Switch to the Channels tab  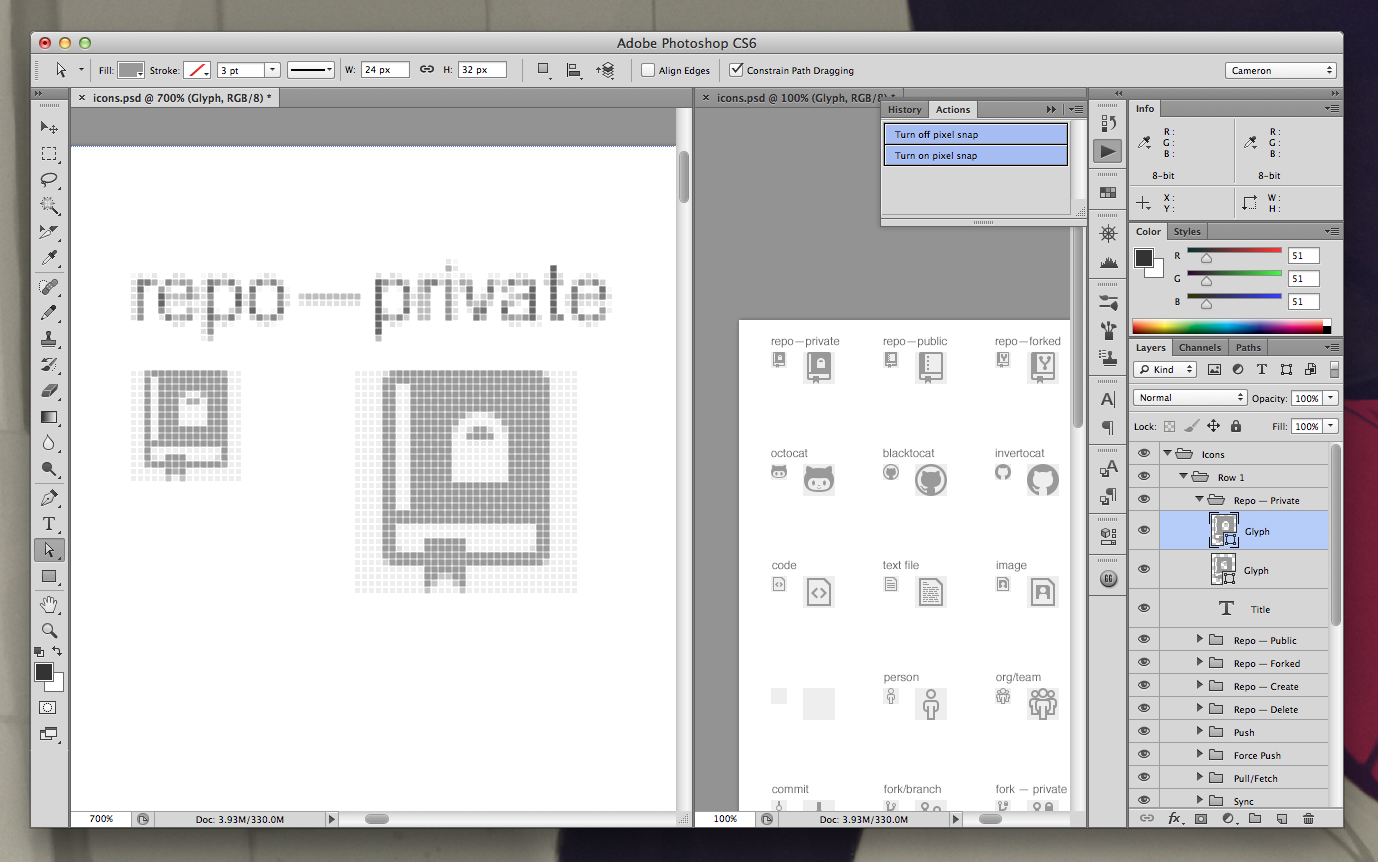point(1199,347)
